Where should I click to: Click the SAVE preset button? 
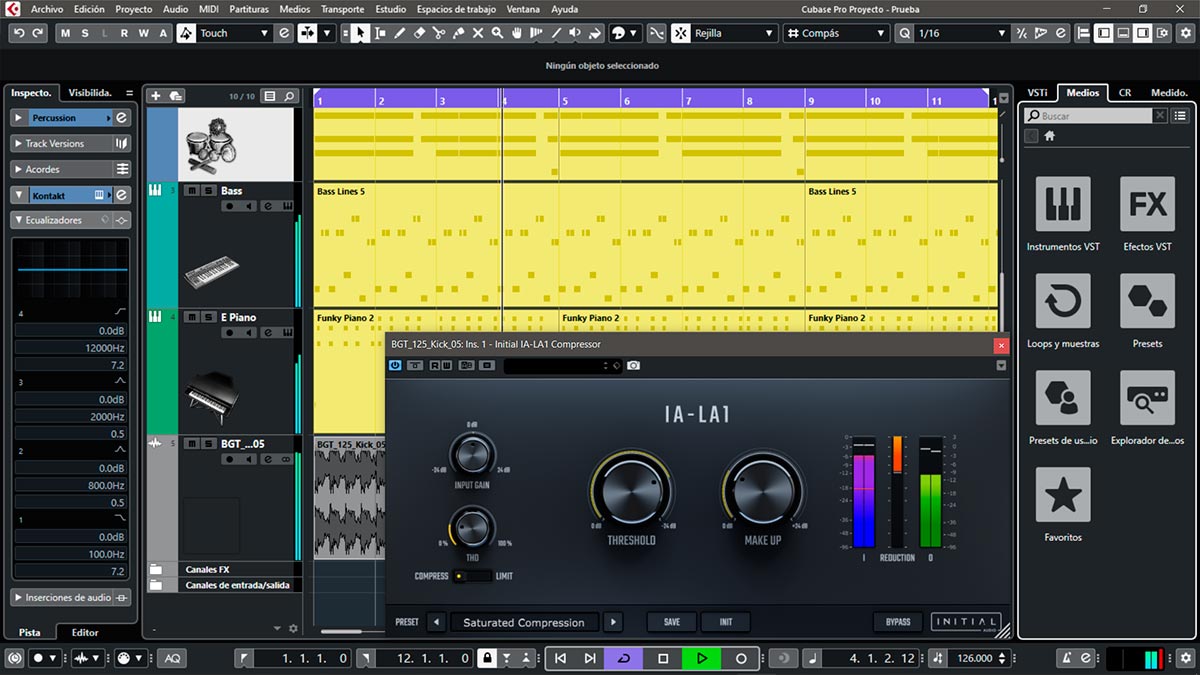pyautogui.click(x=672, y=622)
